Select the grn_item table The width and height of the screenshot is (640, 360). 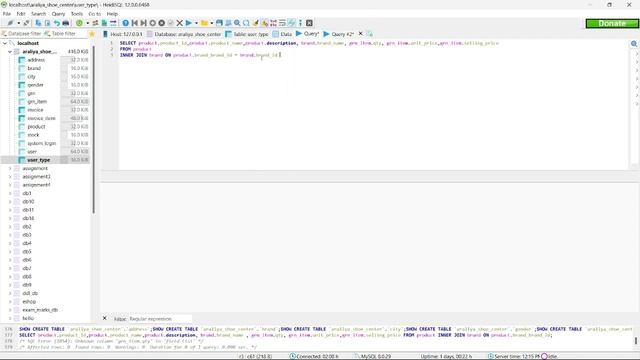[37, 102]
